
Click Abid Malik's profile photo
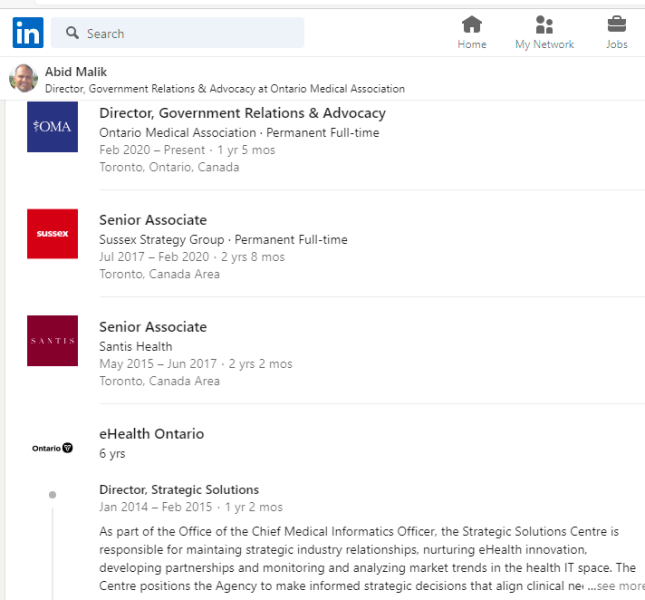click(x=23, y=78)
